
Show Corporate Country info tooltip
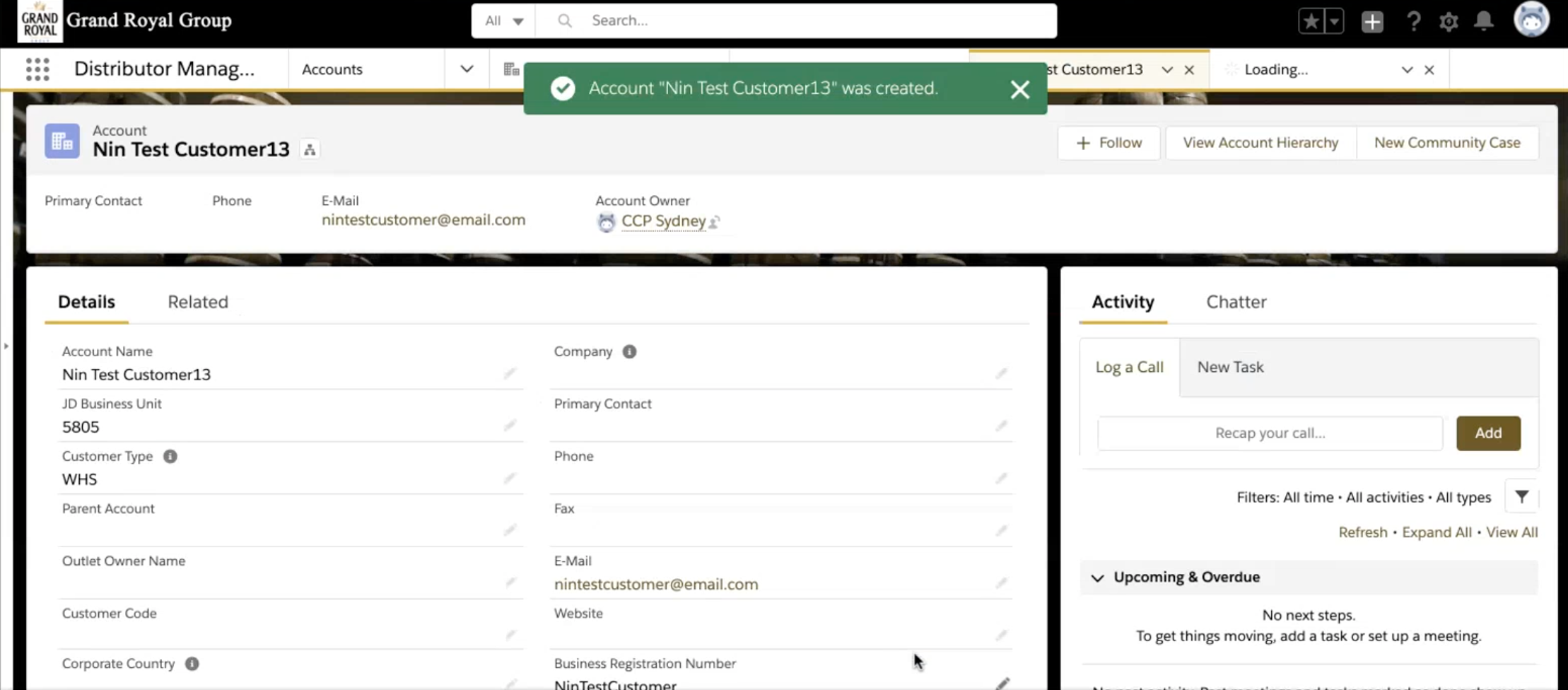click(x=192, y=664)
